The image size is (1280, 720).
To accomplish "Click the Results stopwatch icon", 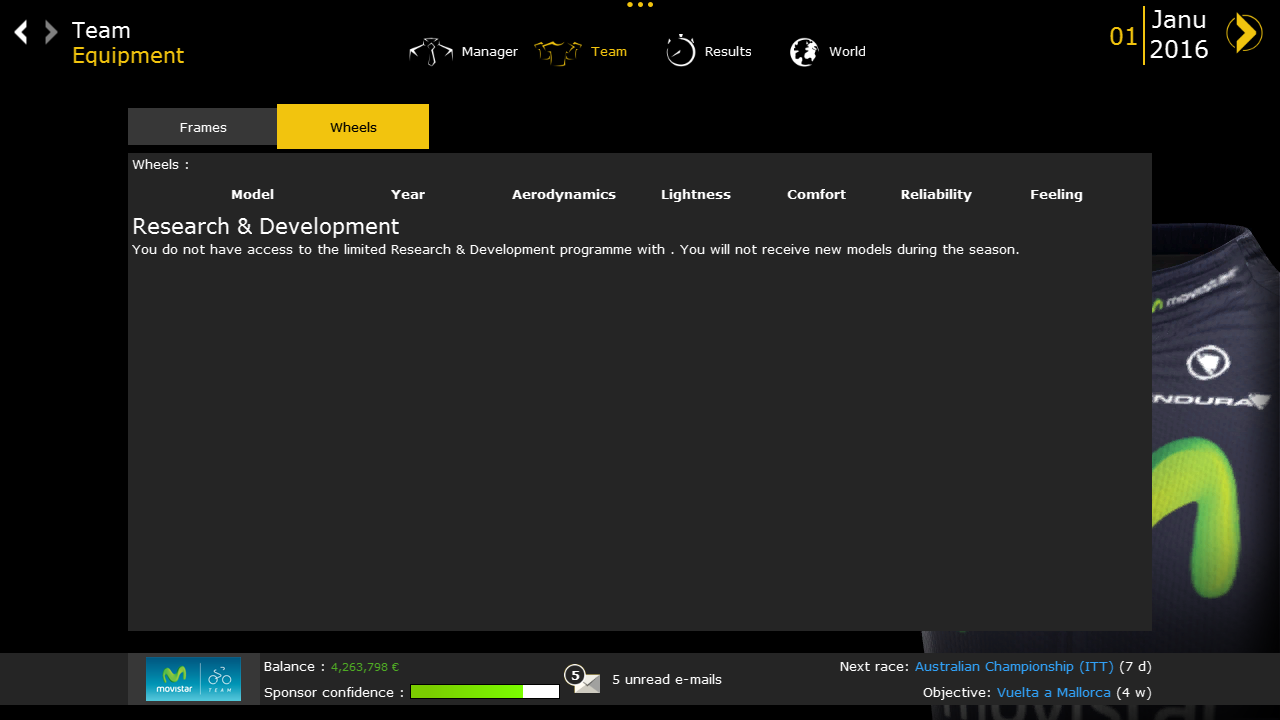I will [x=681, y=51].
